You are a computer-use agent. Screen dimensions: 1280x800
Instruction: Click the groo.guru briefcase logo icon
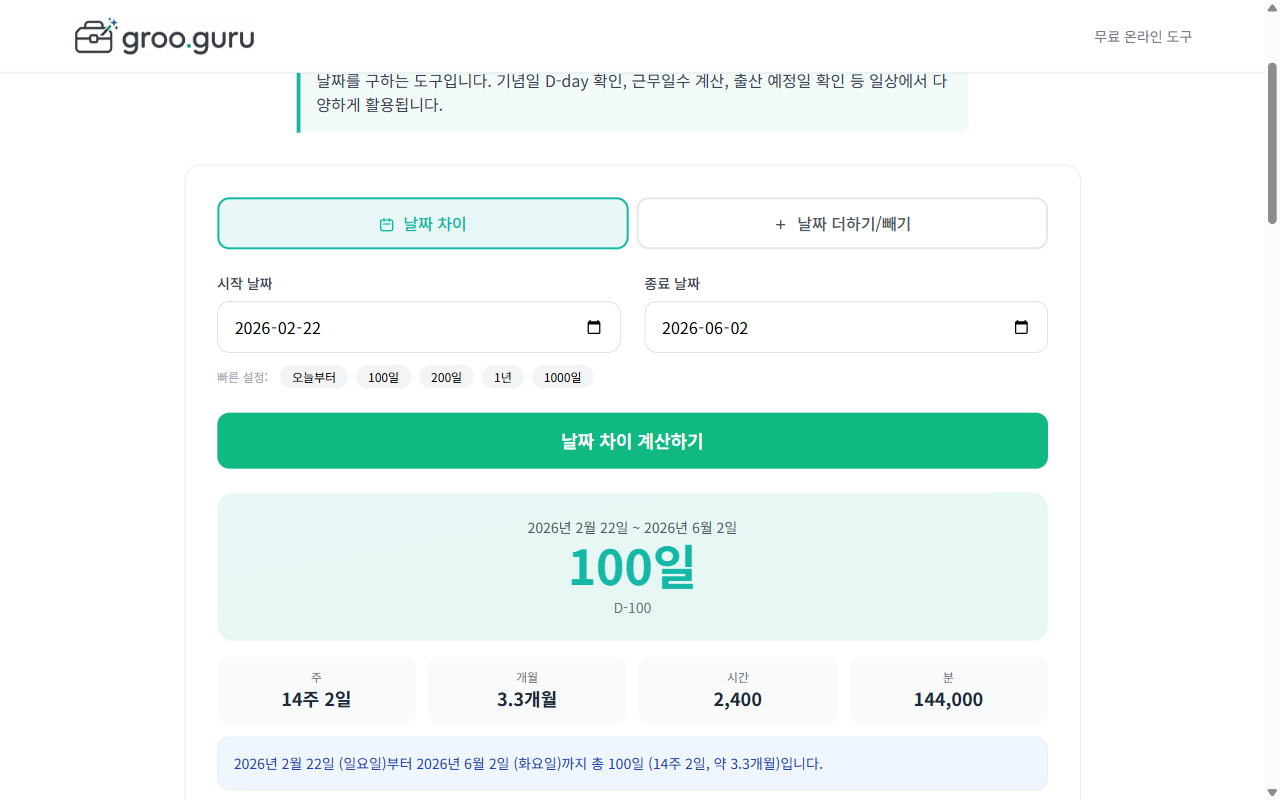tap(95, 36)
